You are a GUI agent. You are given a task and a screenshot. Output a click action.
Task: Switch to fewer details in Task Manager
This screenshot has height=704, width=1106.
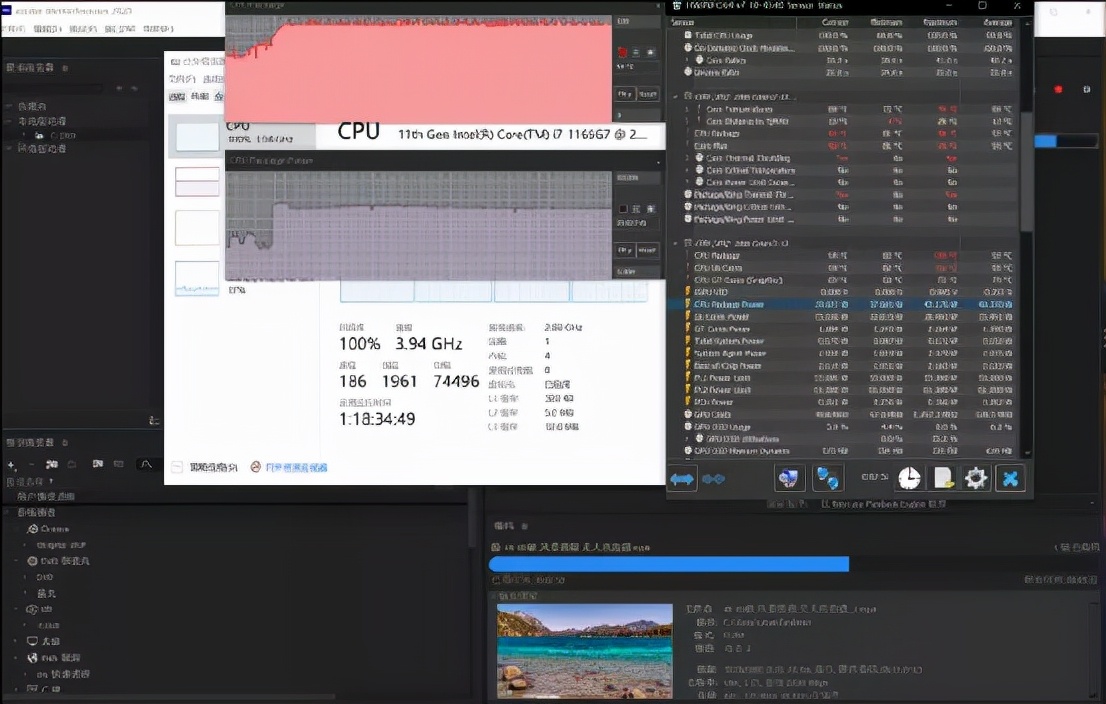[205, 467]
